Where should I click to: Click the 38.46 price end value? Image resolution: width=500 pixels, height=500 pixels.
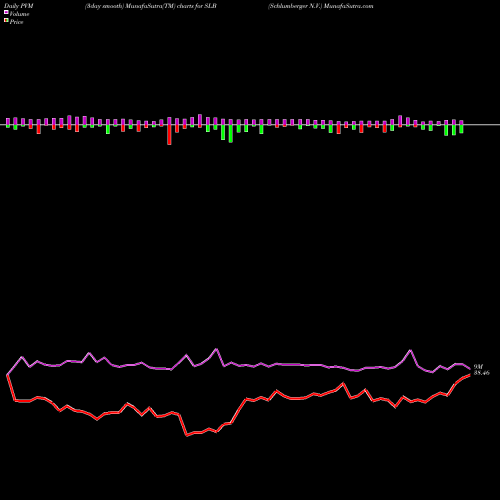coord(482,373)
